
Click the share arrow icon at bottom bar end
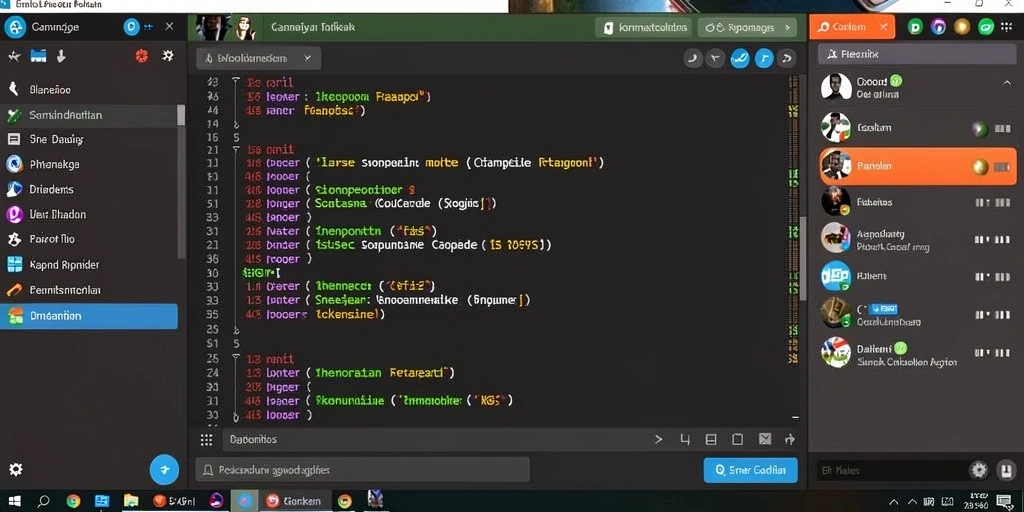(x=790, y=440)
